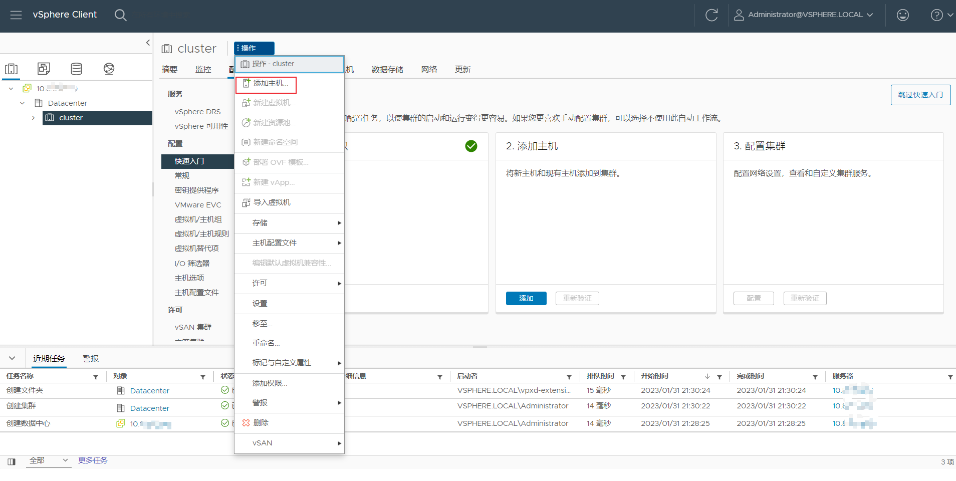Select 密钥提供程序 in configuration list
Viewport: 956px width, 481px height.
click(x=196, y=190)
